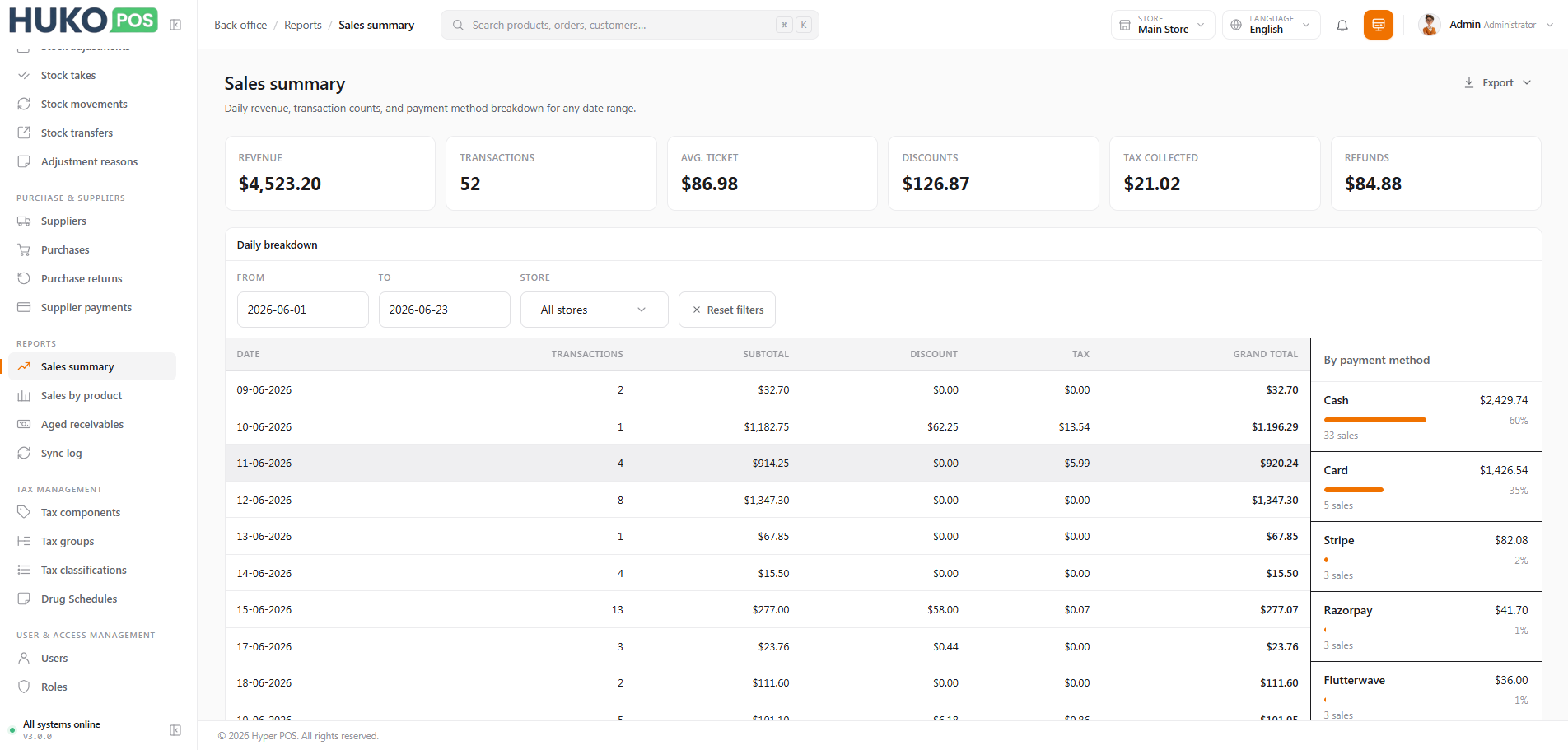1568x750 pixels.
Task: Click the From date field 2026-06-01
Action: pos(303,310)
